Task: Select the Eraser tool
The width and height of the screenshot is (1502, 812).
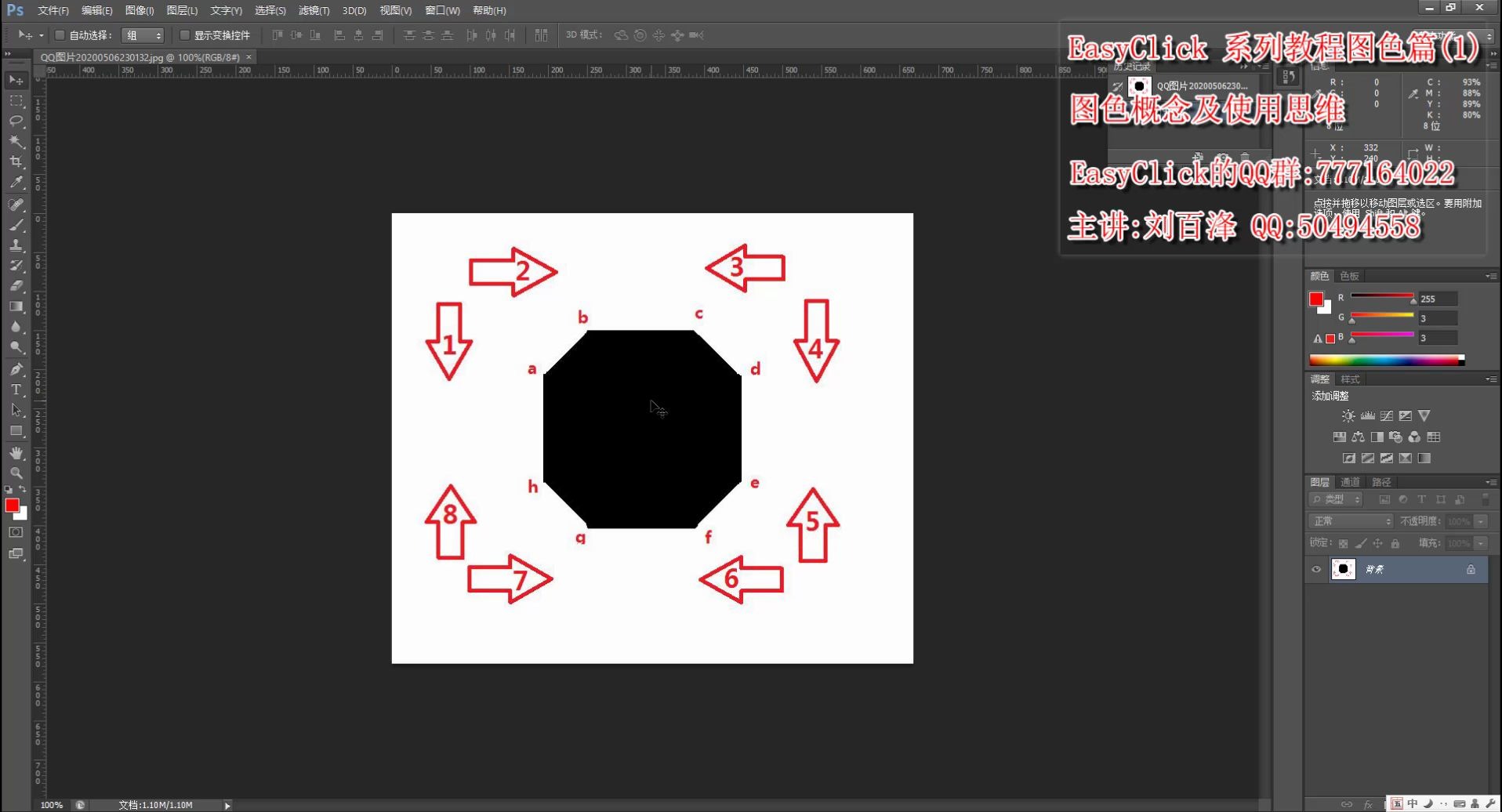Action: coord(16,286)
